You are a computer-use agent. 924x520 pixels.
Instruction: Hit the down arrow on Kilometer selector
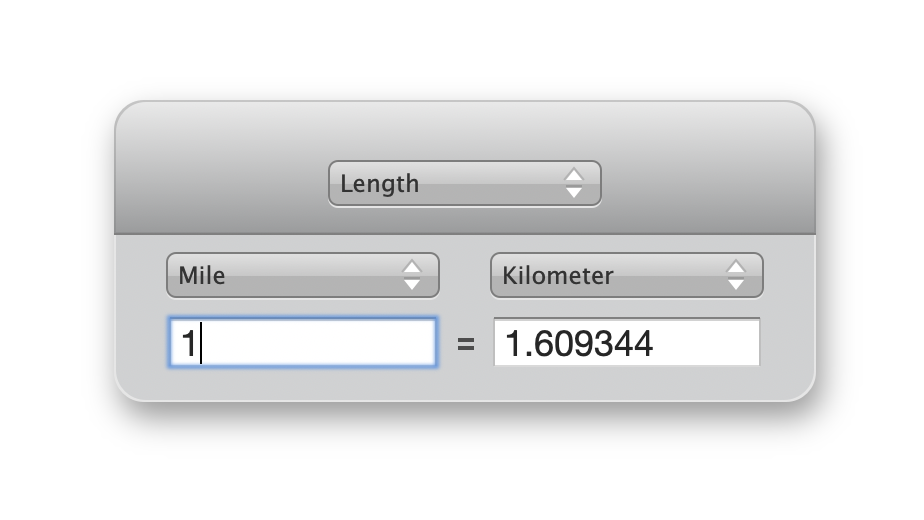(736, 284)
